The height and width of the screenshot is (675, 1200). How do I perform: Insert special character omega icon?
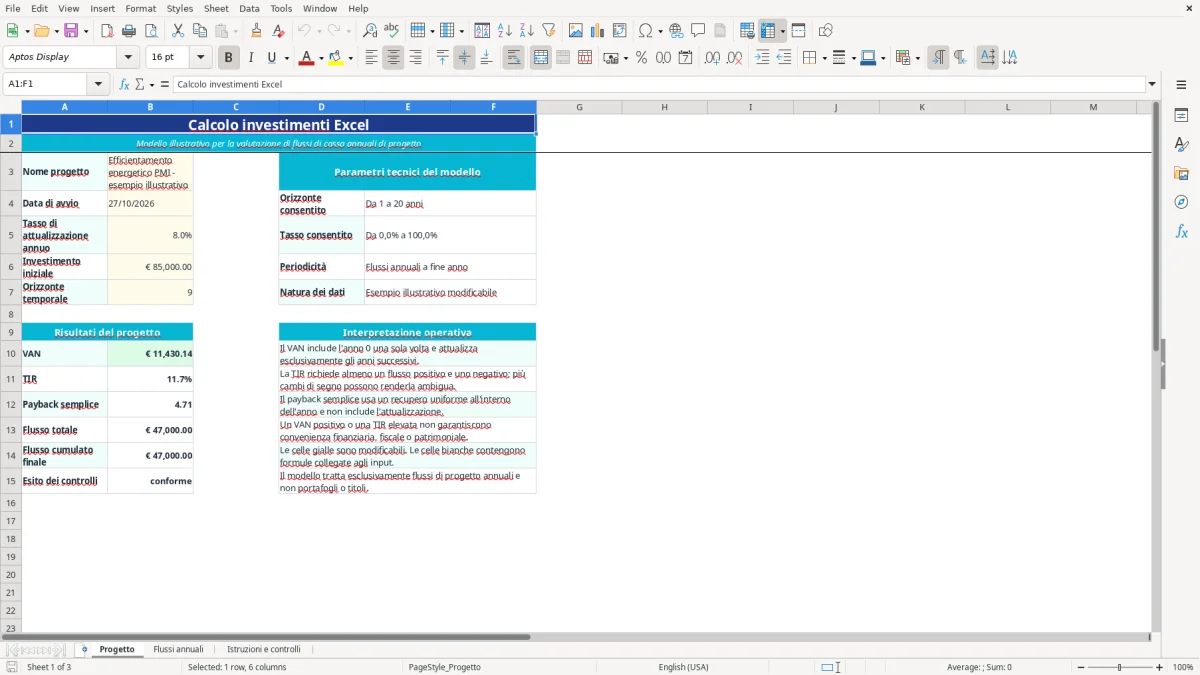tap(645, 31)
